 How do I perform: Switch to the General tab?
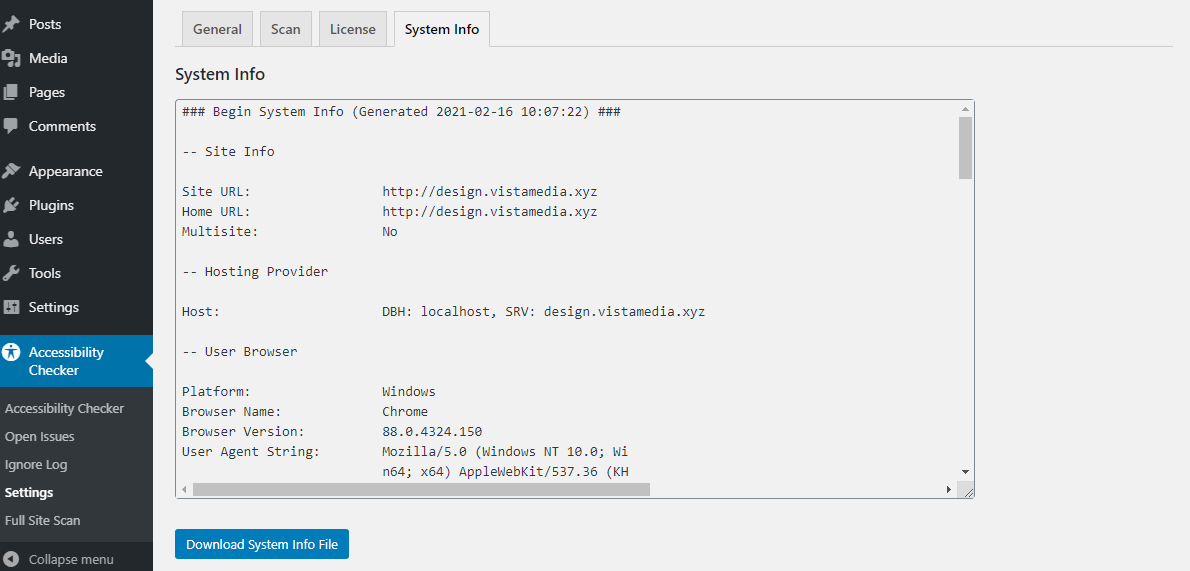(217, 30)
